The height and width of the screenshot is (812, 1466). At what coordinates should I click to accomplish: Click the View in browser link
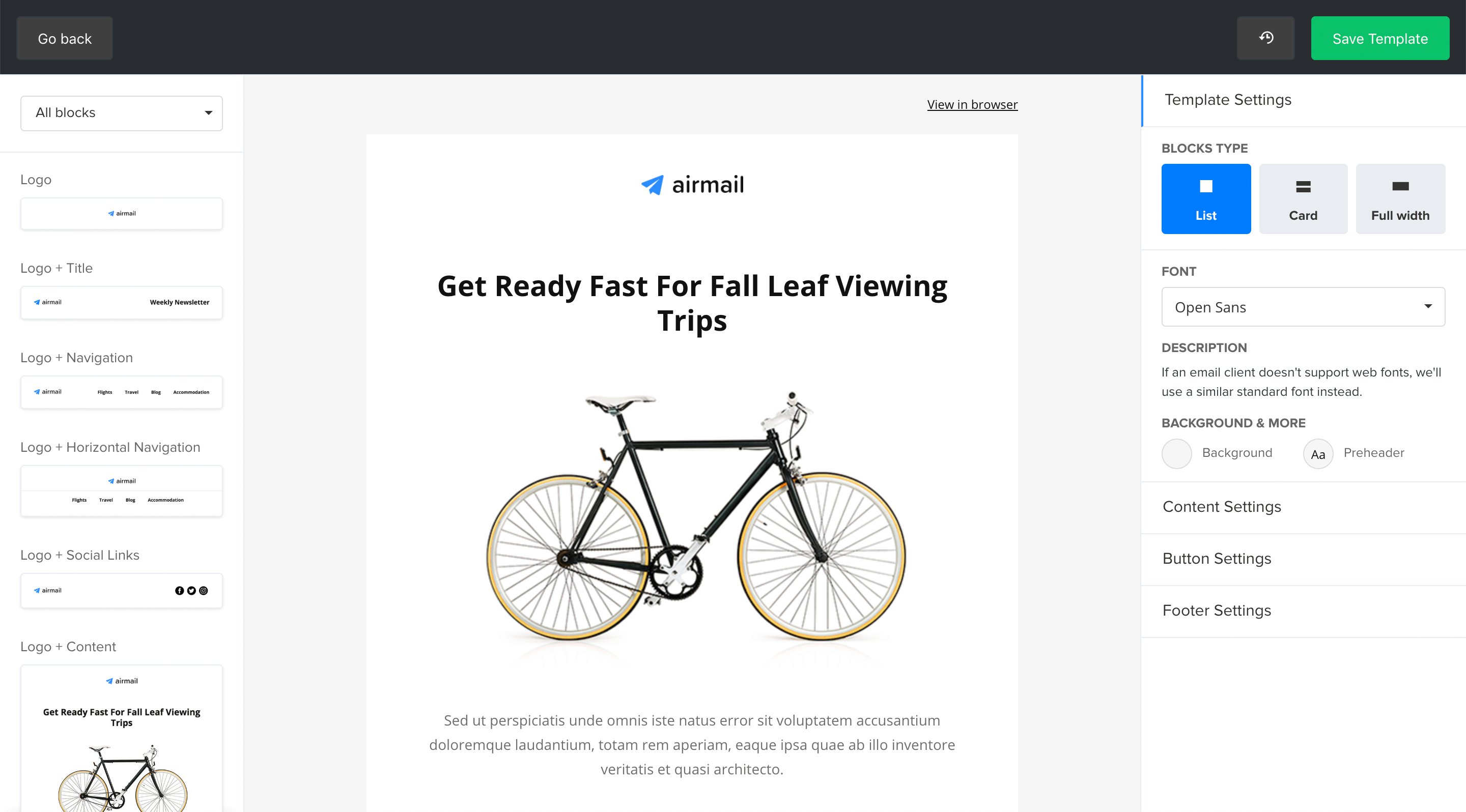click(972, 104)
